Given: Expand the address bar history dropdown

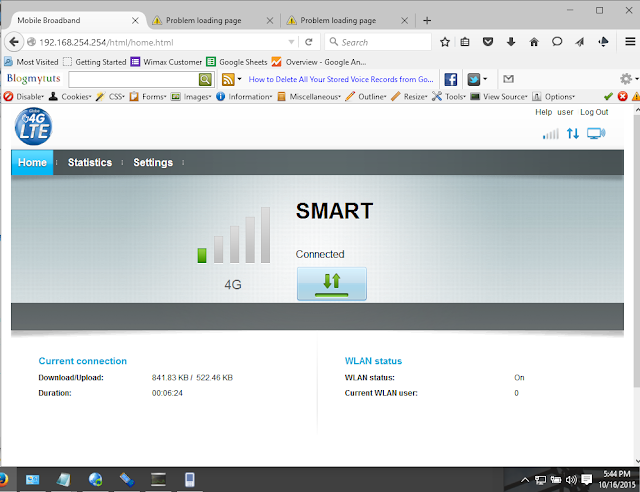Looking at the screenshot, I should [291, 42].
